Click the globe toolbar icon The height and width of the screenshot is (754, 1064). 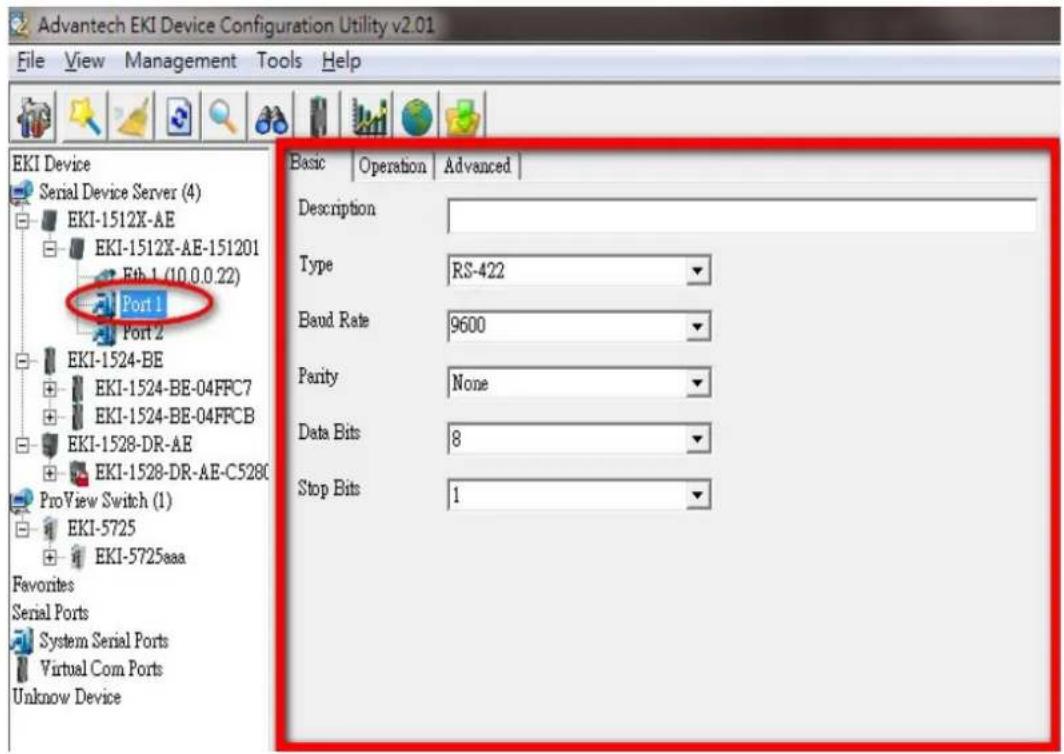click(417, 117)
